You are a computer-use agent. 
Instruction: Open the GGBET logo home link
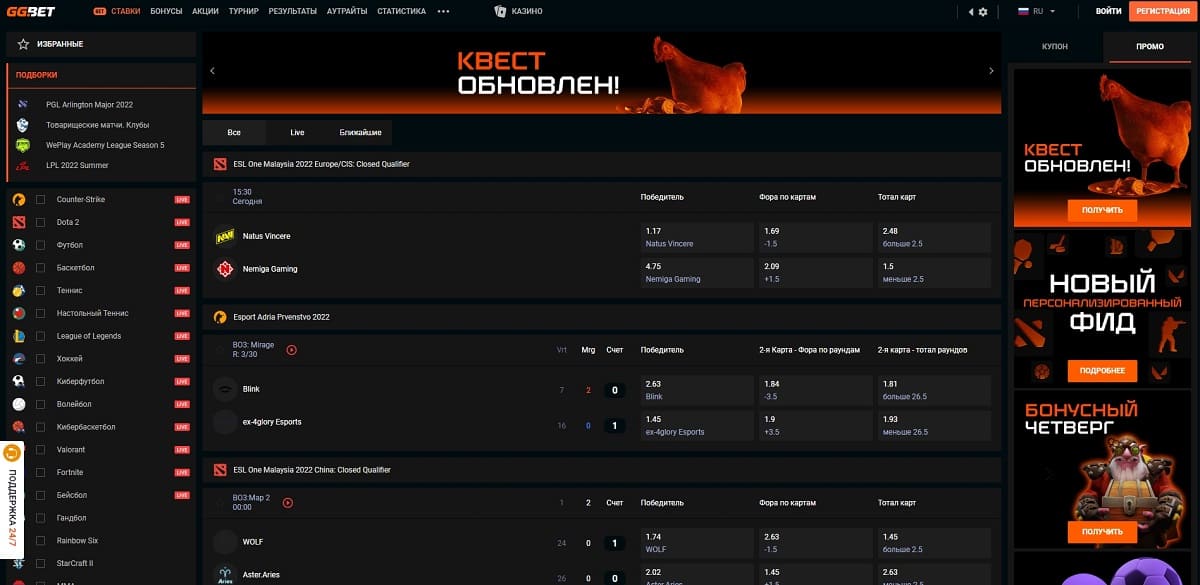[x=32, y=11]
